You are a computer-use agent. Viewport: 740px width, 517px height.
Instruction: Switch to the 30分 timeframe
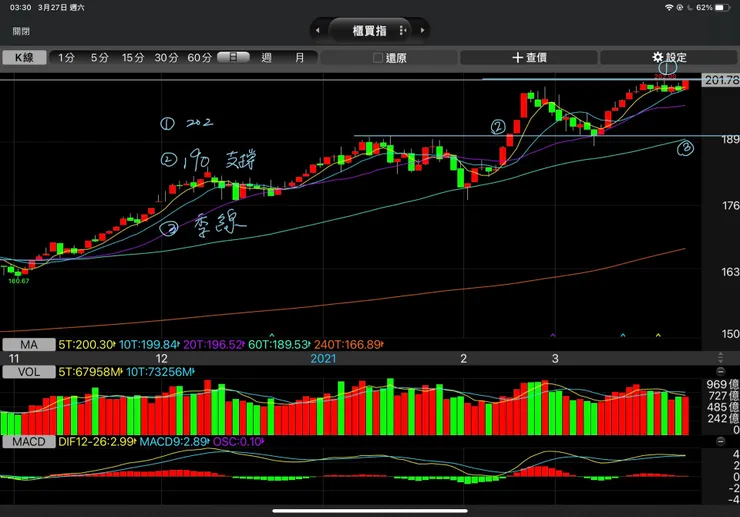click(x=166, y=58)
